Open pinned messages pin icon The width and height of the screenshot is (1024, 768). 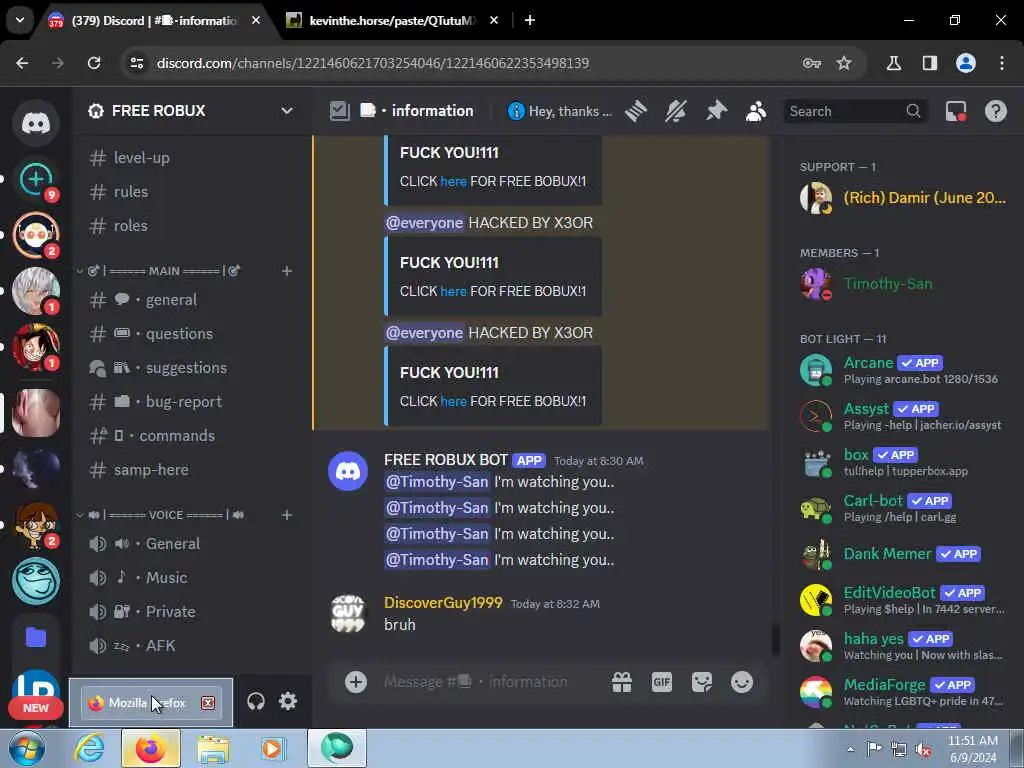pyautogui.click(x=716, y=111)
